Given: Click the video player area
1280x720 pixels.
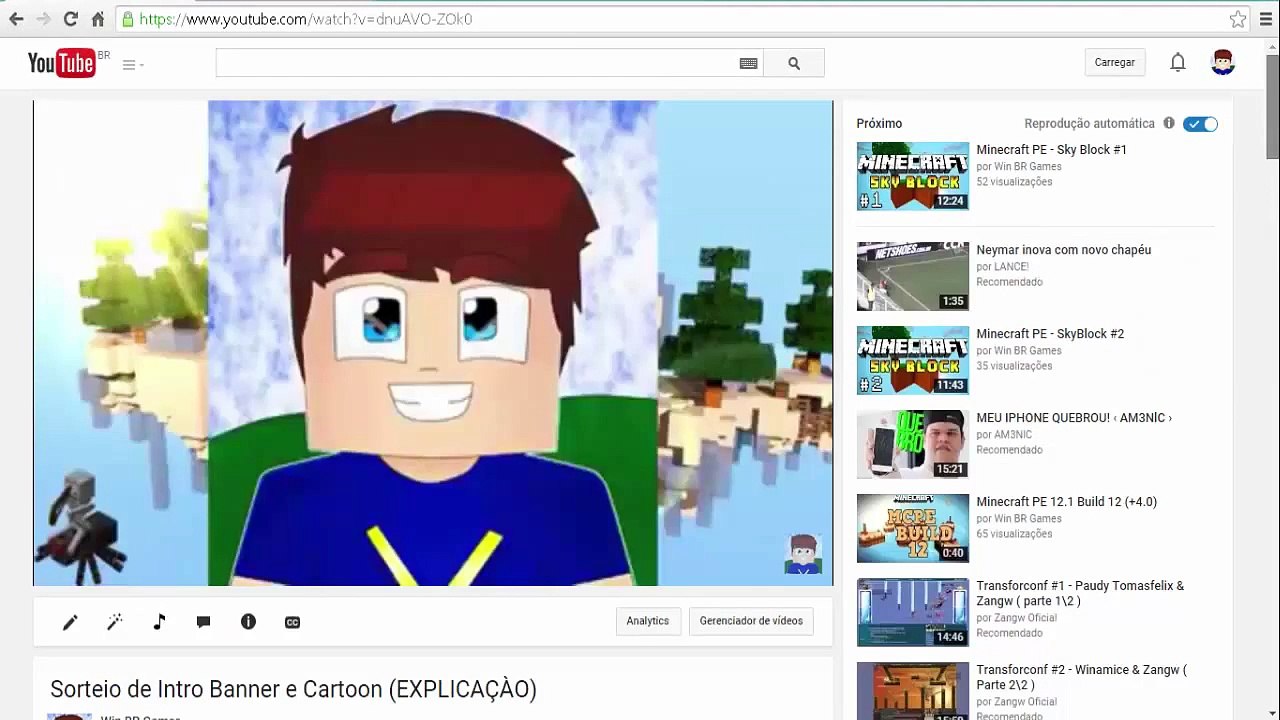Looking at the screenshot, I should 433,343.
